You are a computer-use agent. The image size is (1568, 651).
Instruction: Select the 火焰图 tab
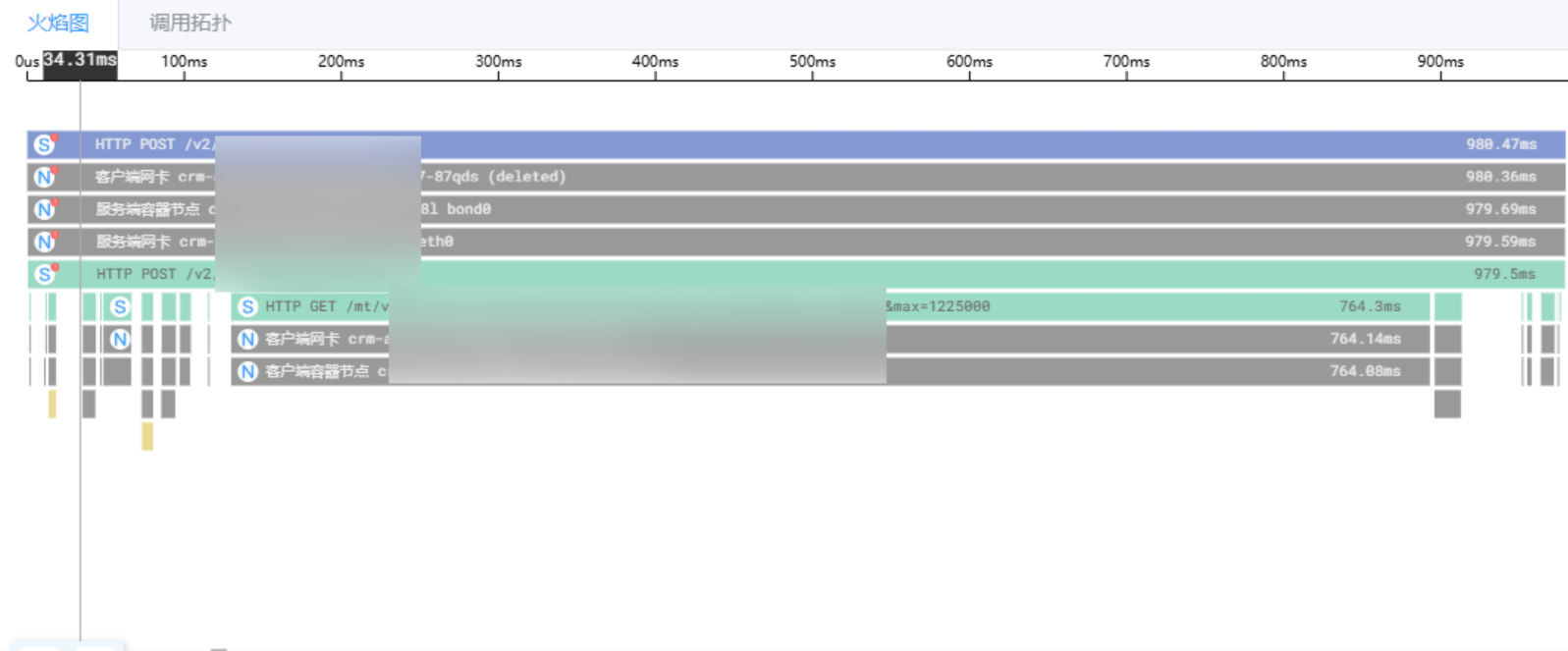58,23
